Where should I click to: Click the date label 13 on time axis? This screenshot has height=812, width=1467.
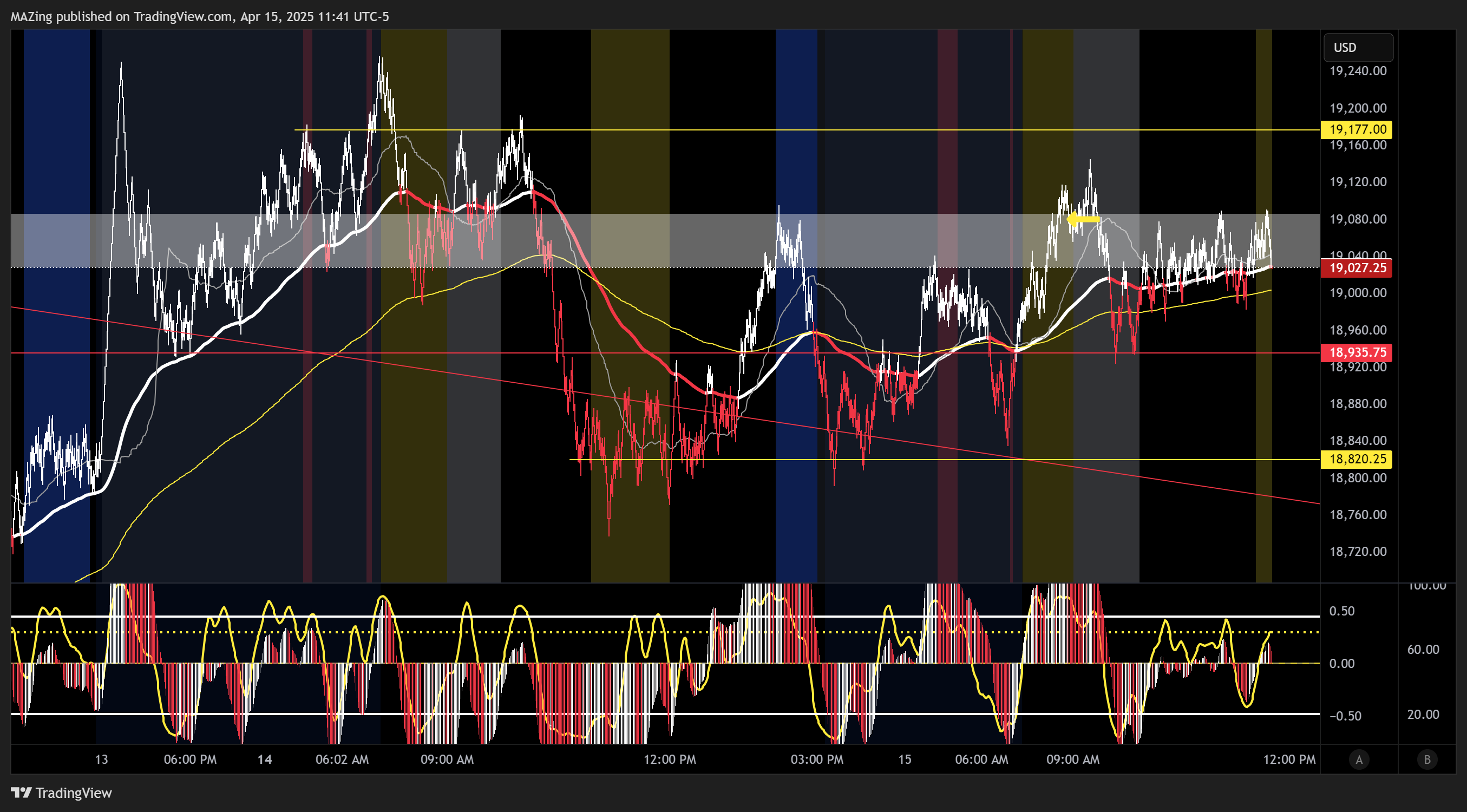pyautogui.click(x=101, y=759)
